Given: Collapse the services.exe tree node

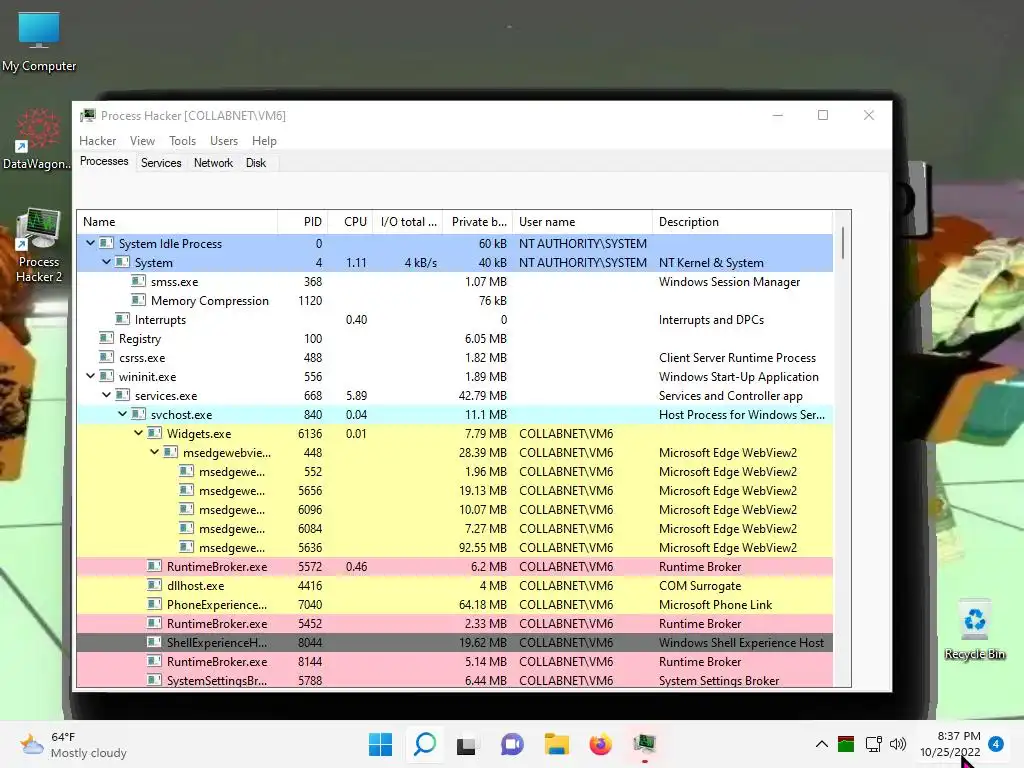Looking at the screenshot, I should tap(106, 395).
